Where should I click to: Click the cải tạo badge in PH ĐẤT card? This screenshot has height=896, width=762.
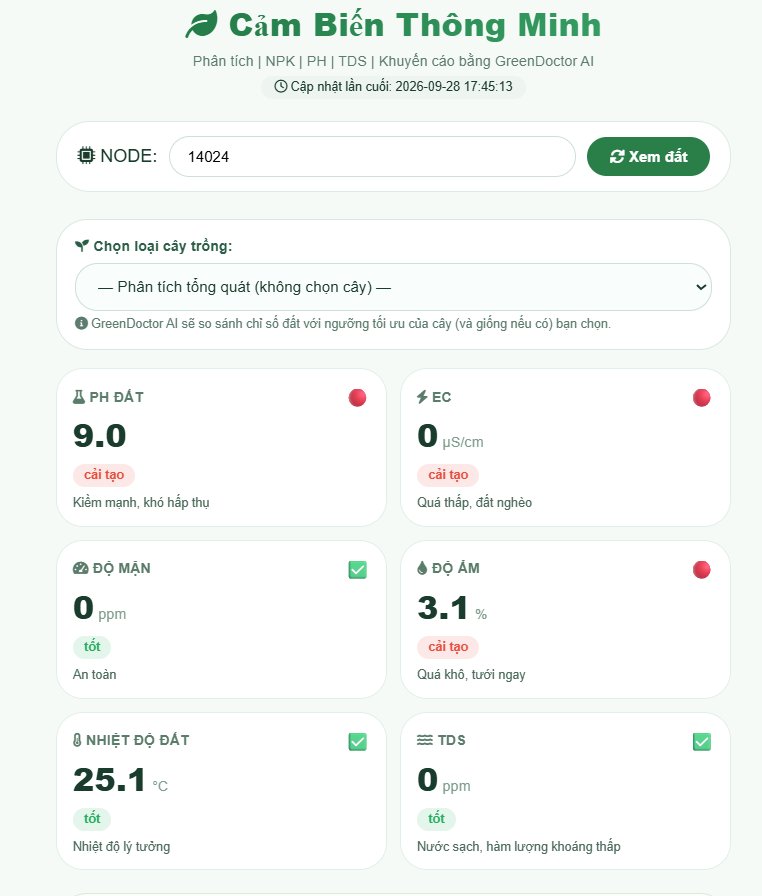(104, 475)
